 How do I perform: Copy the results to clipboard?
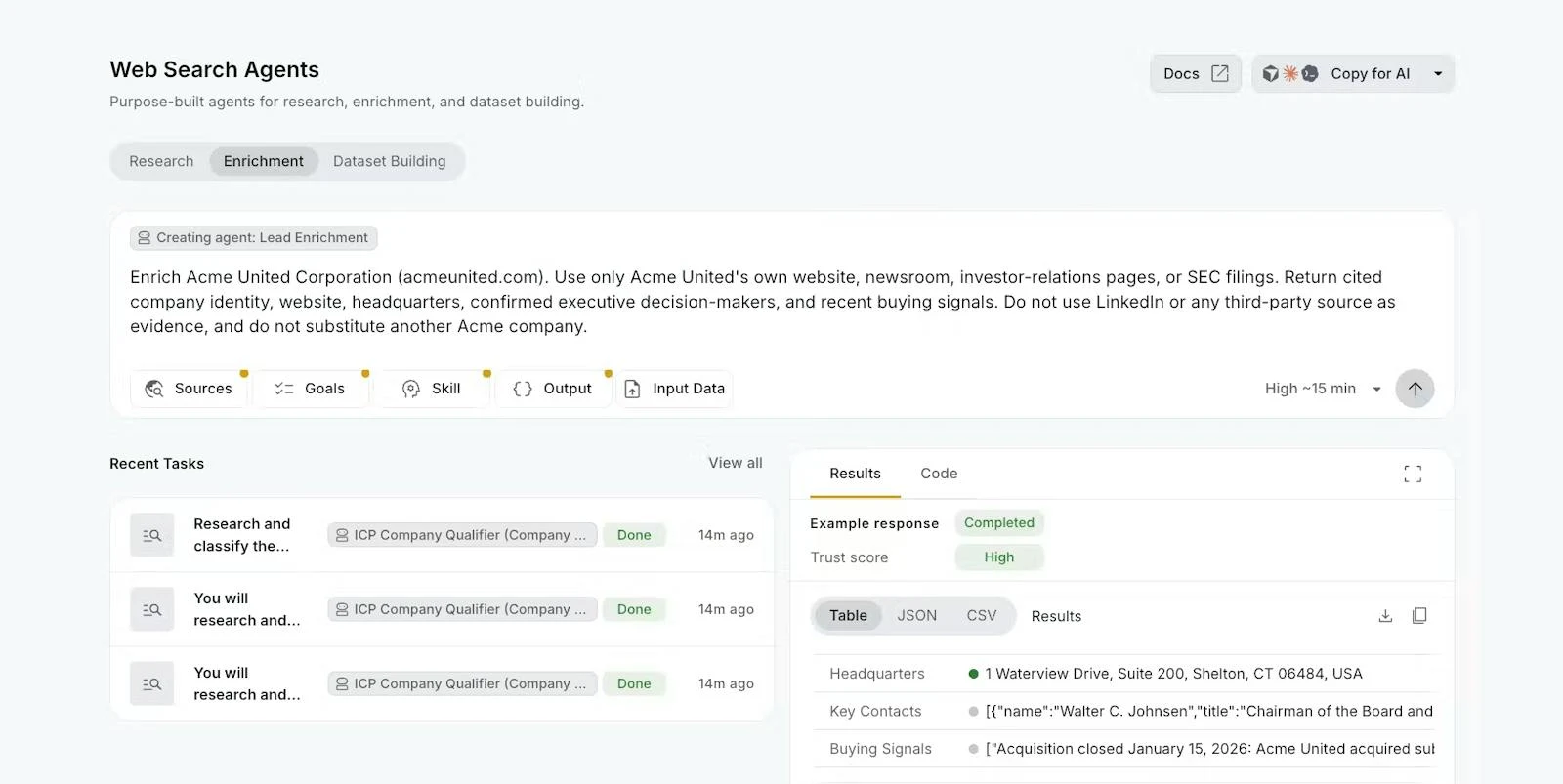click(x=1419, y=616)
